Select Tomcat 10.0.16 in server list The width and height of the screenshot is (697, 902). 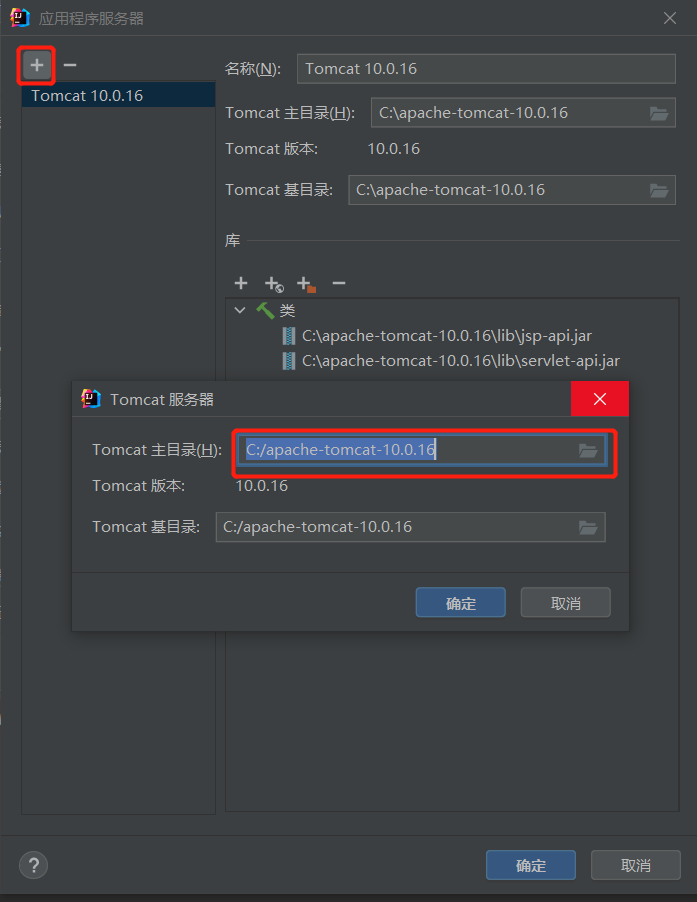118,95
